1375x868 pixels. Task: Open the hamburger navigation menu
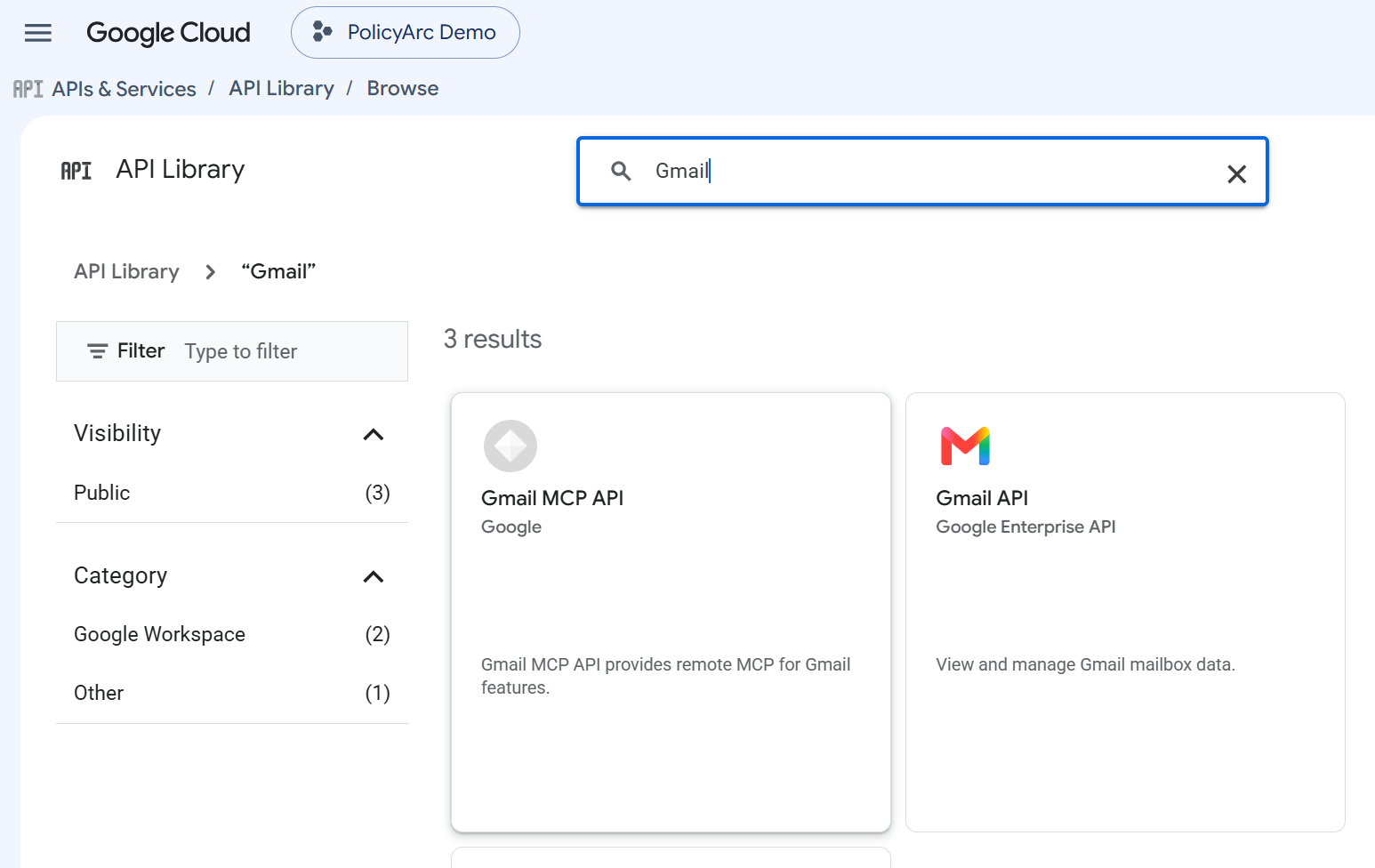[x=37, y=33]
